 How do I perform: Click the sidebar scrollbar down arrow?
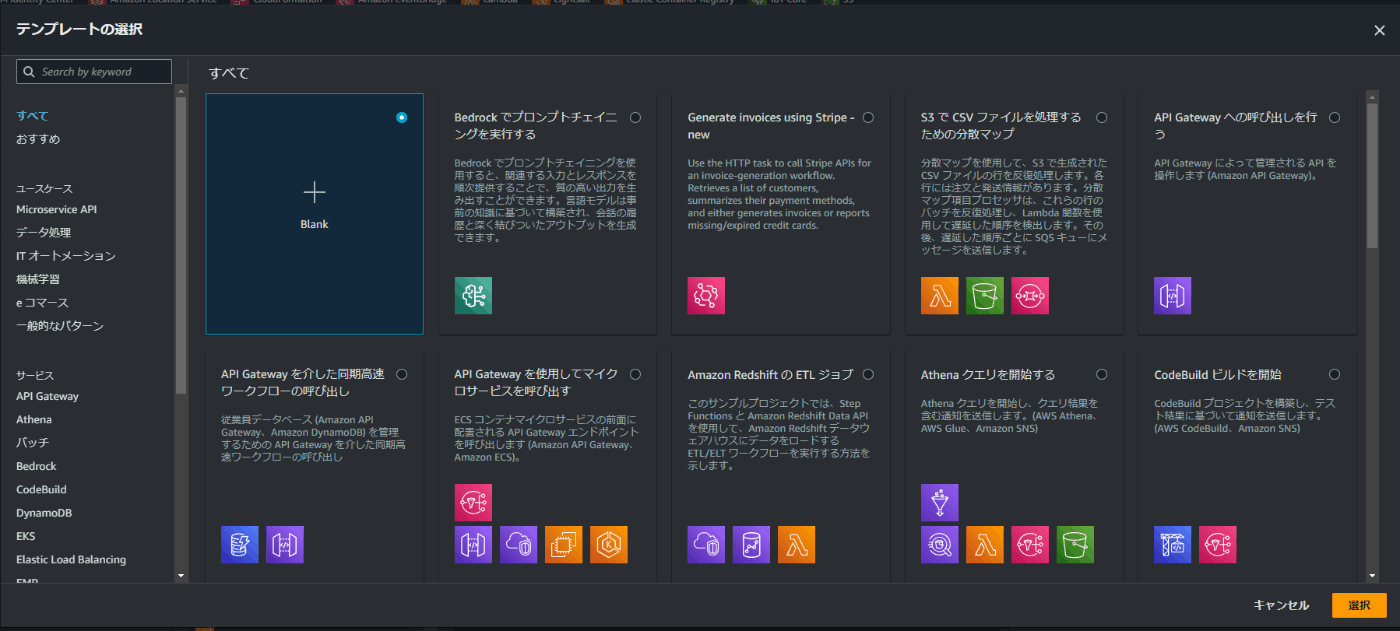coord(181,576)
